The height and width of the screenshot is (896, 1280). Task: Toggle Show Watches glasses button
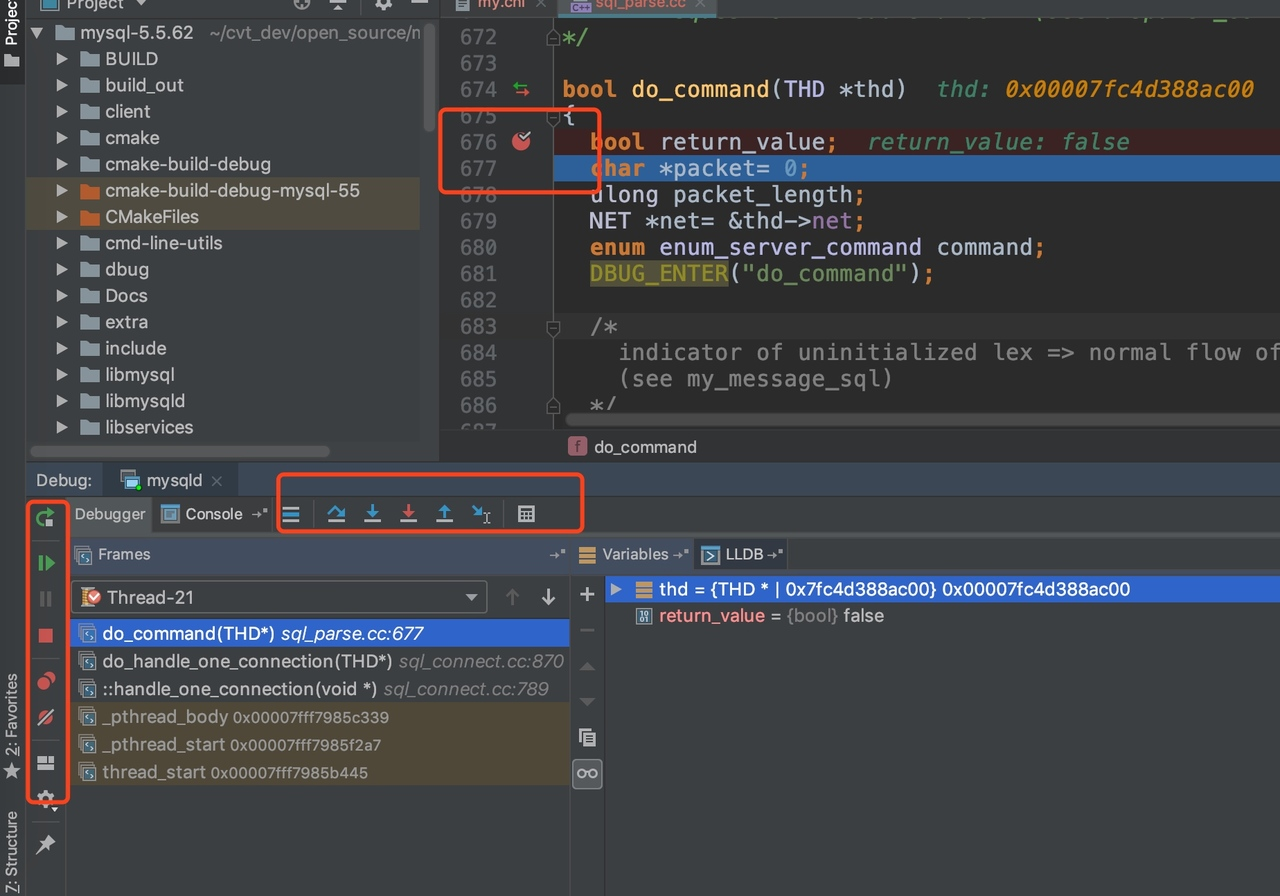(587, 774)
